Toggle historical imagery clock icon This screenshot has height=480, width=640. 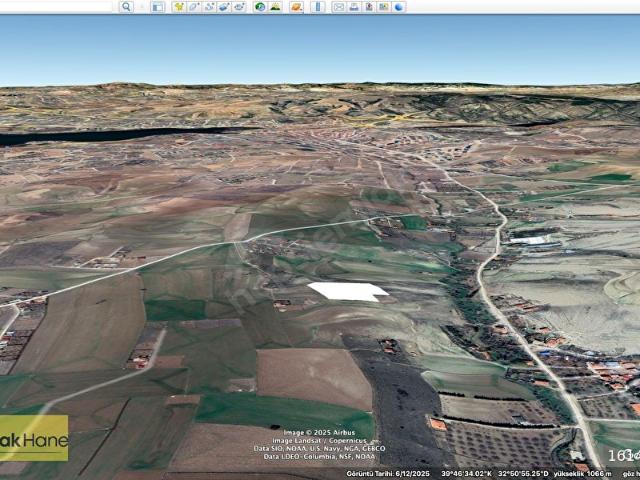click(260, 6)
